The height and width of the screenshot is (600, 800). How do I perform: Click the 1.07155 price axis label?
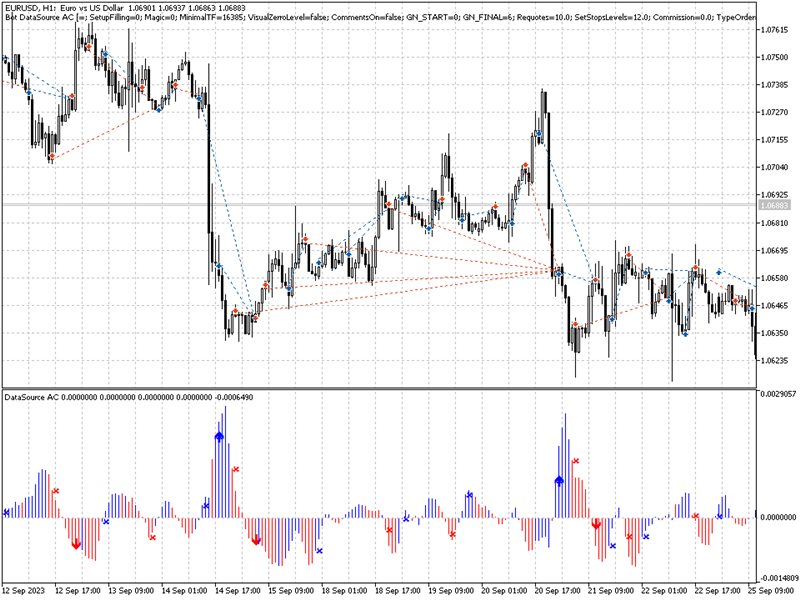[774, 140]
